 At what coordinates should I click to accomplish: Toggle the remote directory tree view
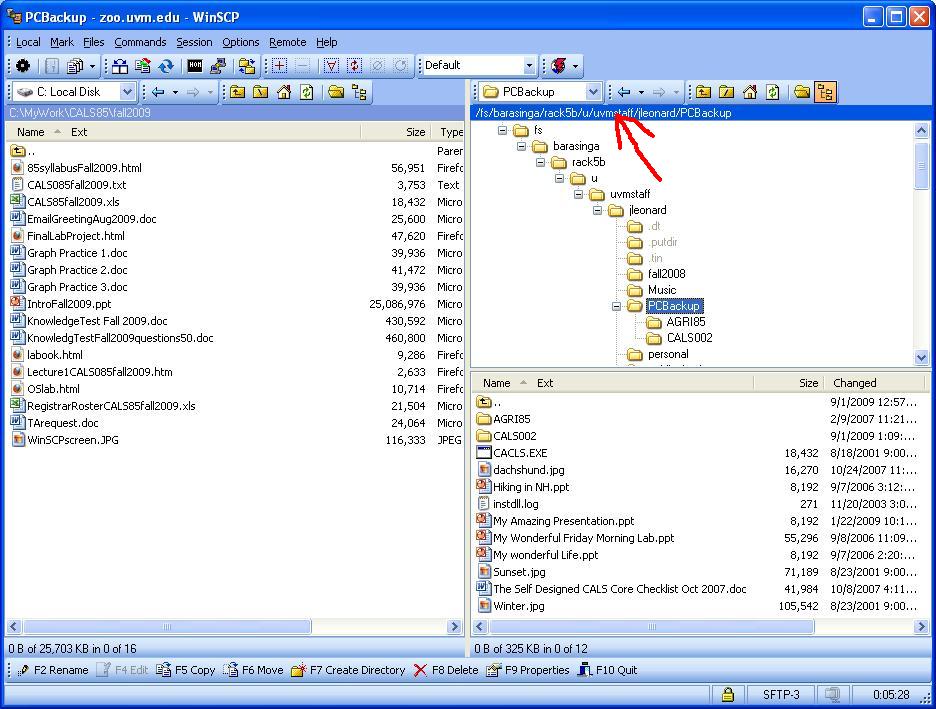click(x=825, y=92)
